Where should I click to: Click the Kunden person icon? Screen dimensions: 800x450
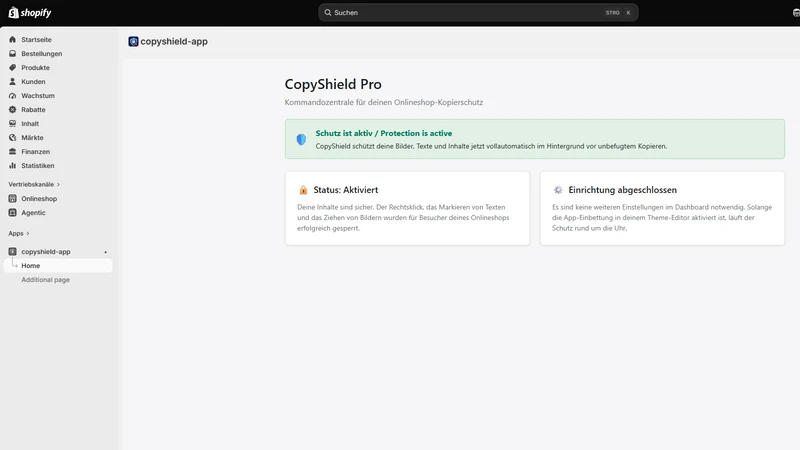coord(13,82)
